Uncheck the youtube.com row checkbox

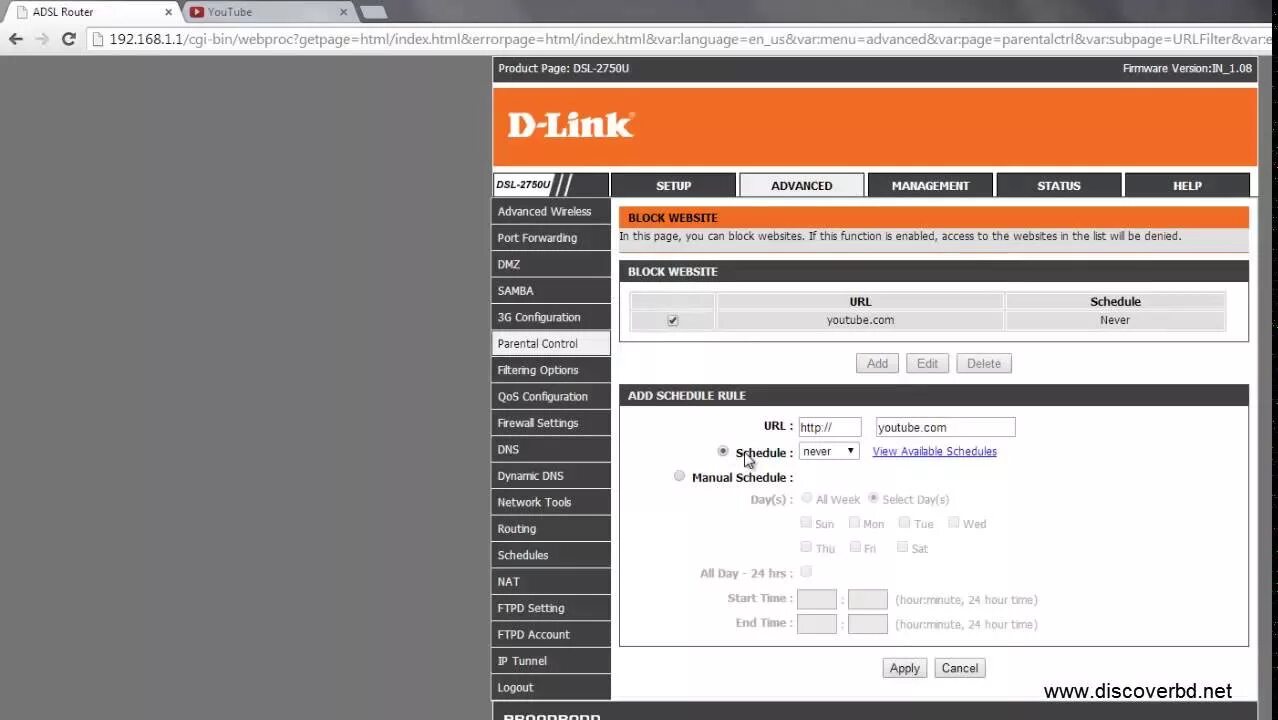pyautogui.click(x=672, y=320)
